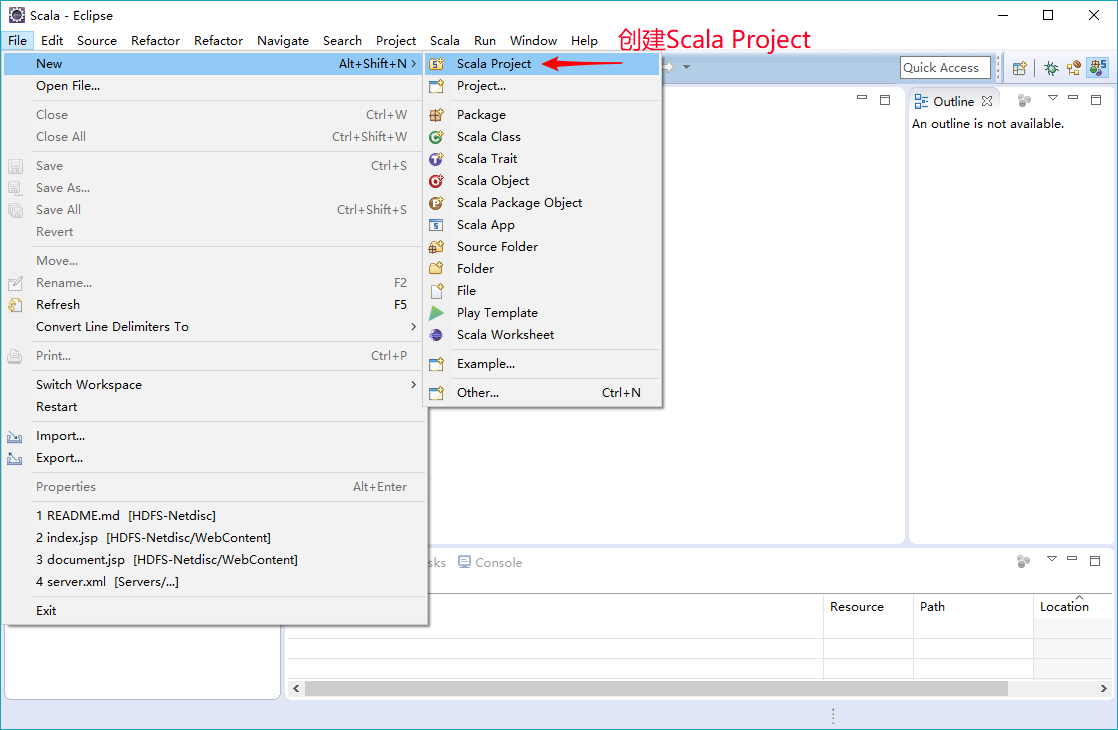Open the Window menu

pos(533,41)
